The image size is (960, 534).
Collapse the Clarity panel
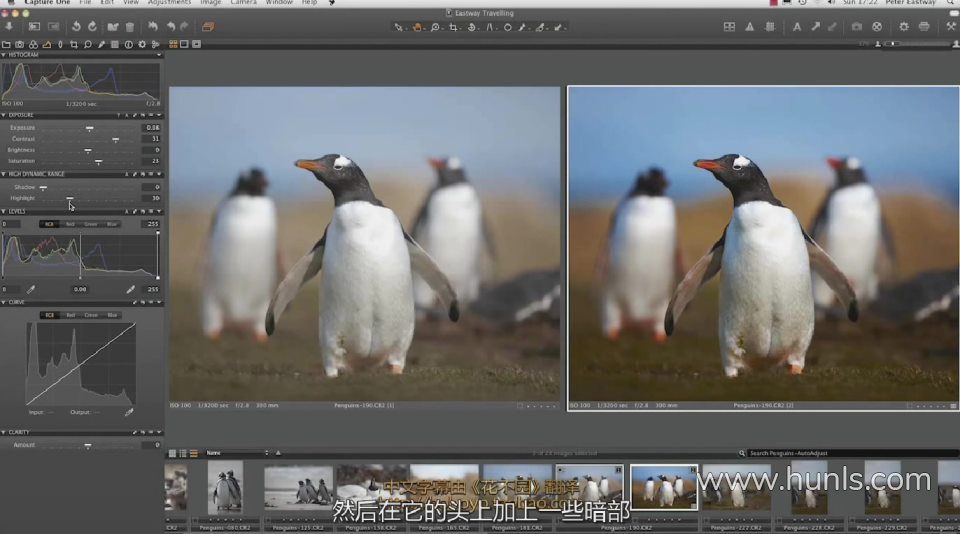coord(4,432)
